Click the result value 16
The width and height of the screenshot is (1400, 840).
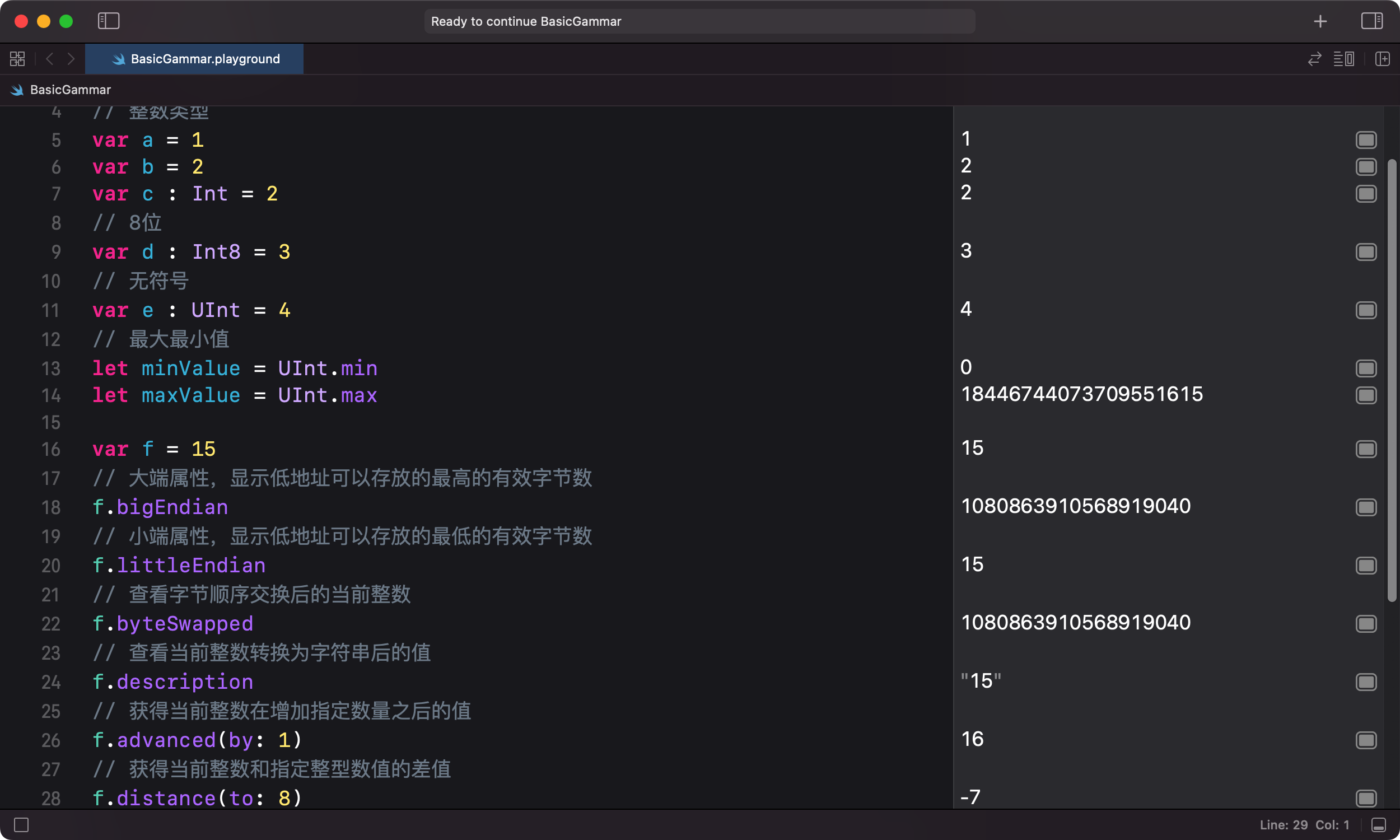tap(972, 739)
